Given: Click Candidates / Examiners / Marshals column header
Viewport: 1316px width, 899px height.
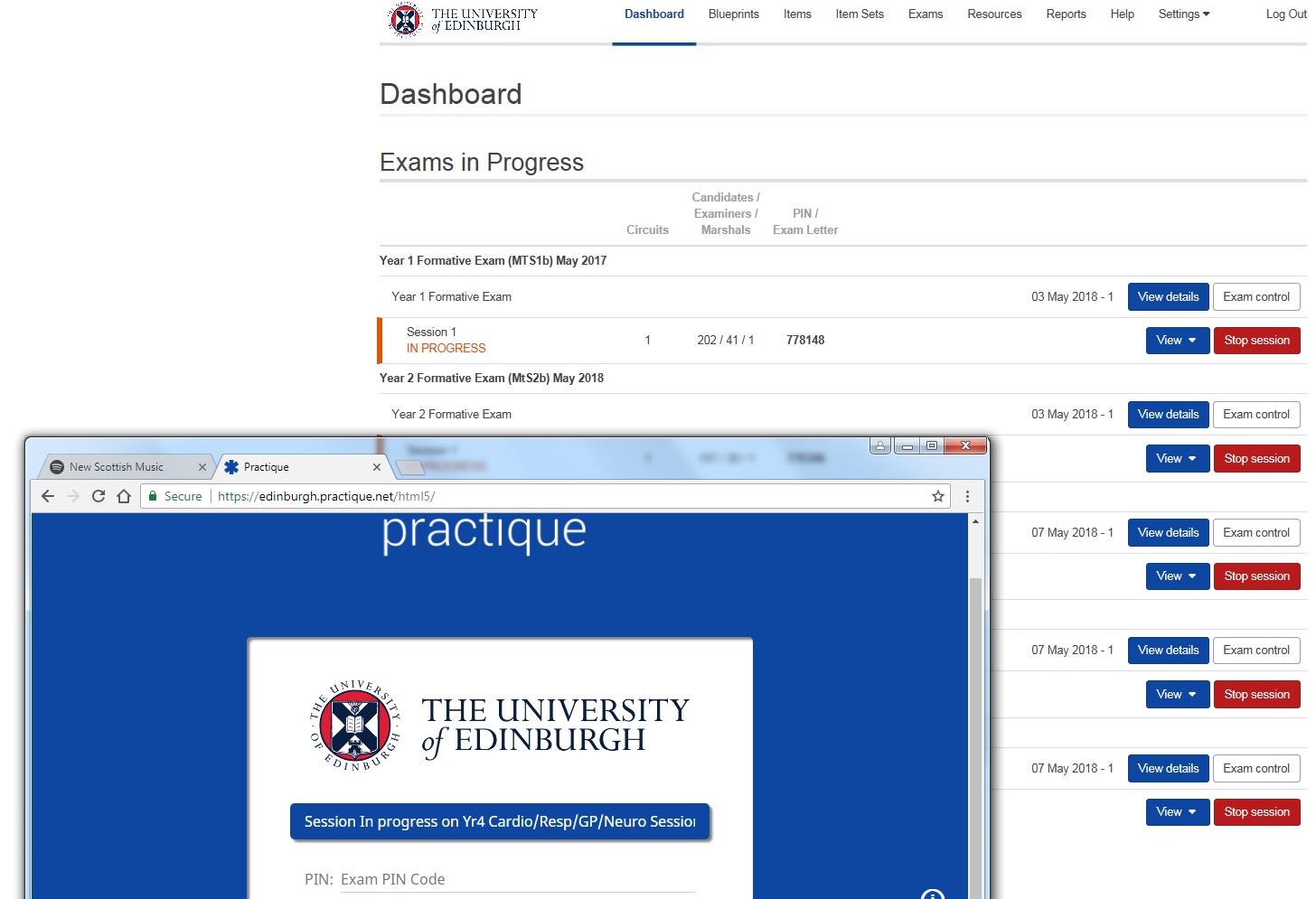Looking at the screenshot, I should (726, 214).
